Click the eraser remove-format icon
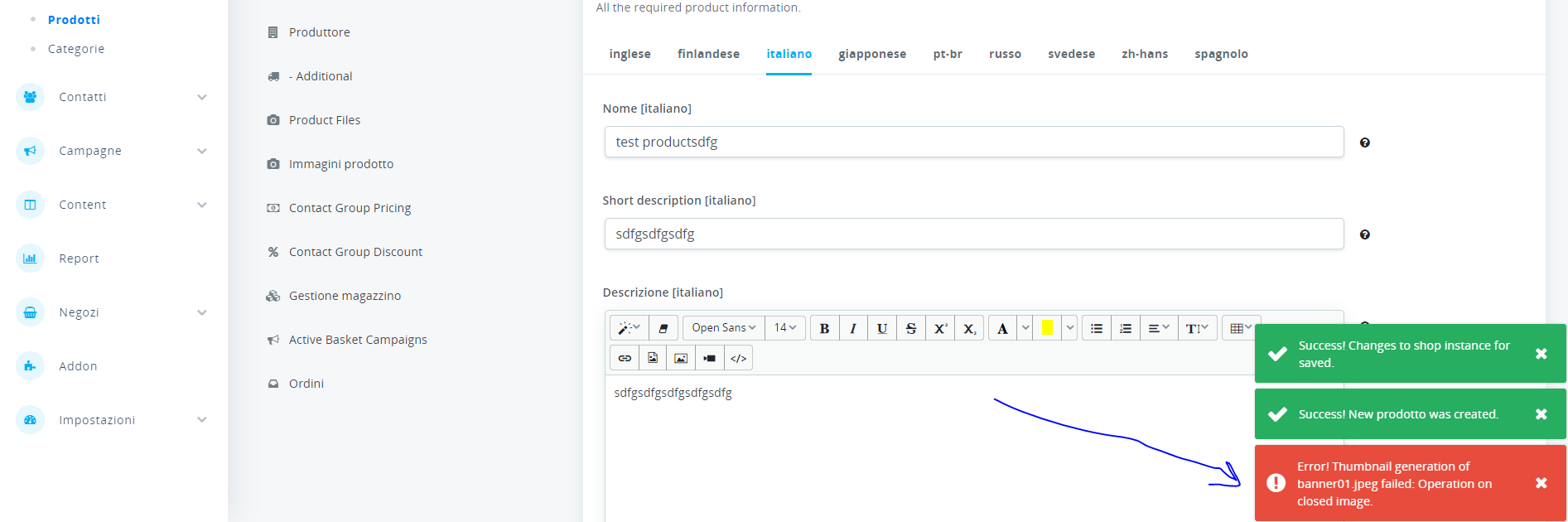The height and width of the screenshot is (522, 1568). [663, 328]
